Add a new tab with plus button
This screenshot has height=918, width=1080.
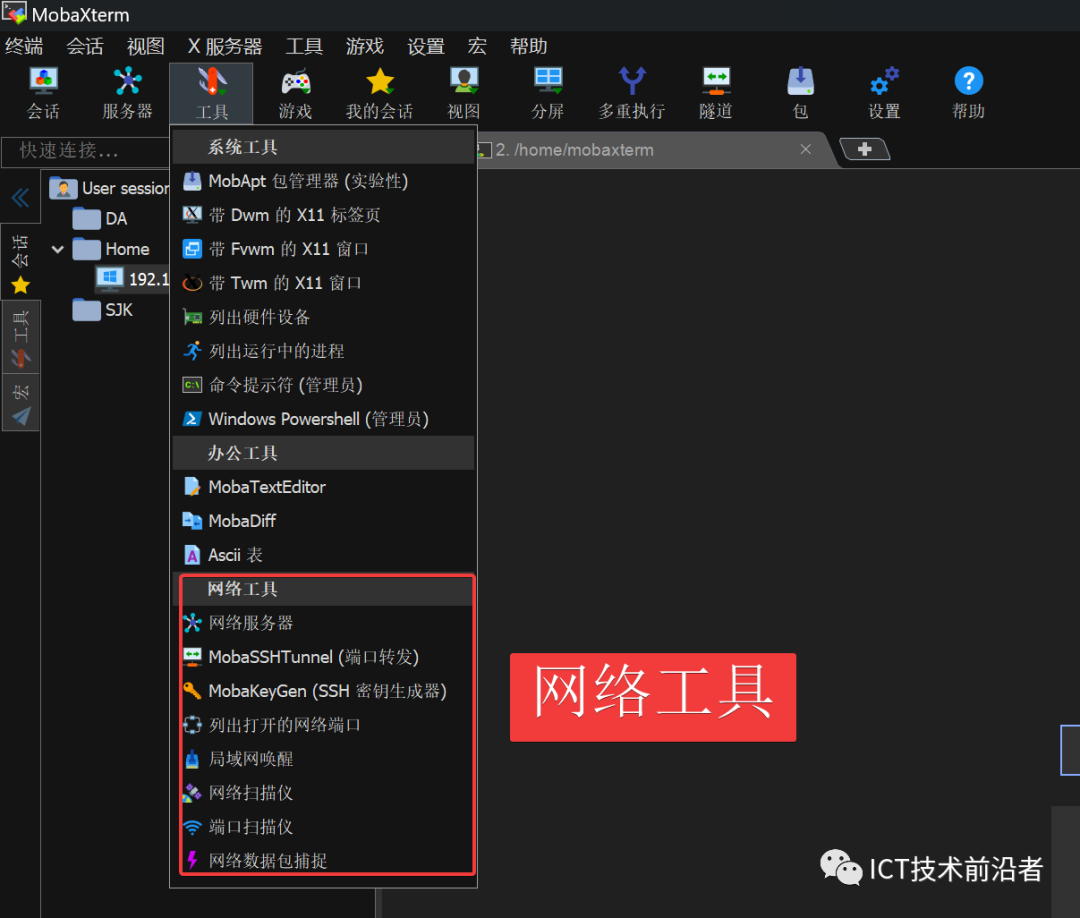865,149
